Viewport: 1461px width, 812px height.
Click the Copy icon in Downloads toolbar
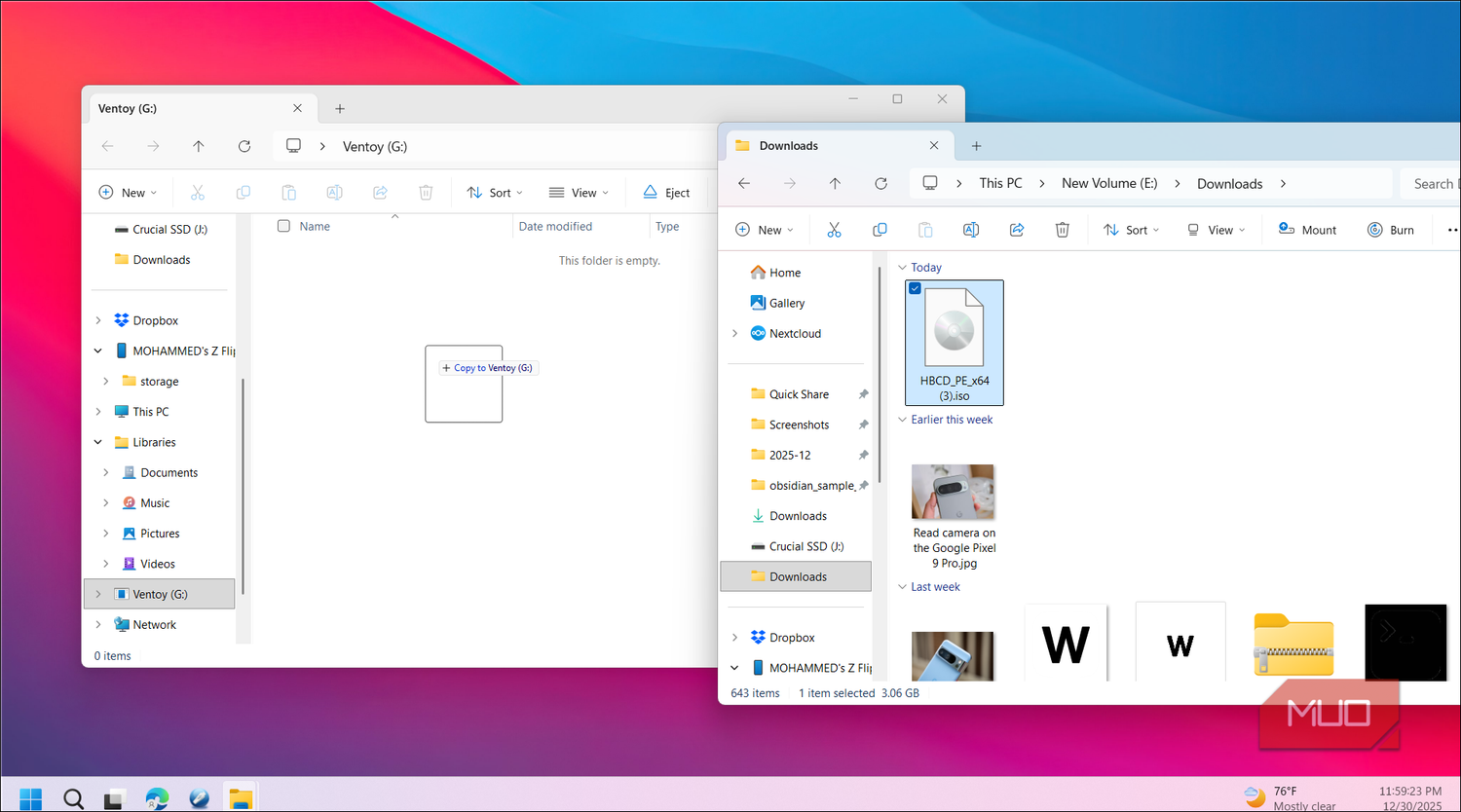coord(880,230)
